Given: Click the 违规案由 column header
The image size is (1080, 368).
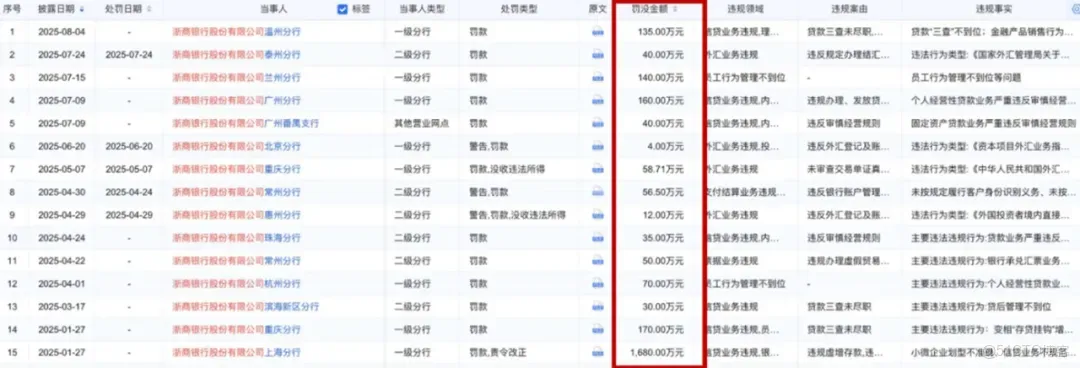Looking at the screenshot, I should (849, 10).
